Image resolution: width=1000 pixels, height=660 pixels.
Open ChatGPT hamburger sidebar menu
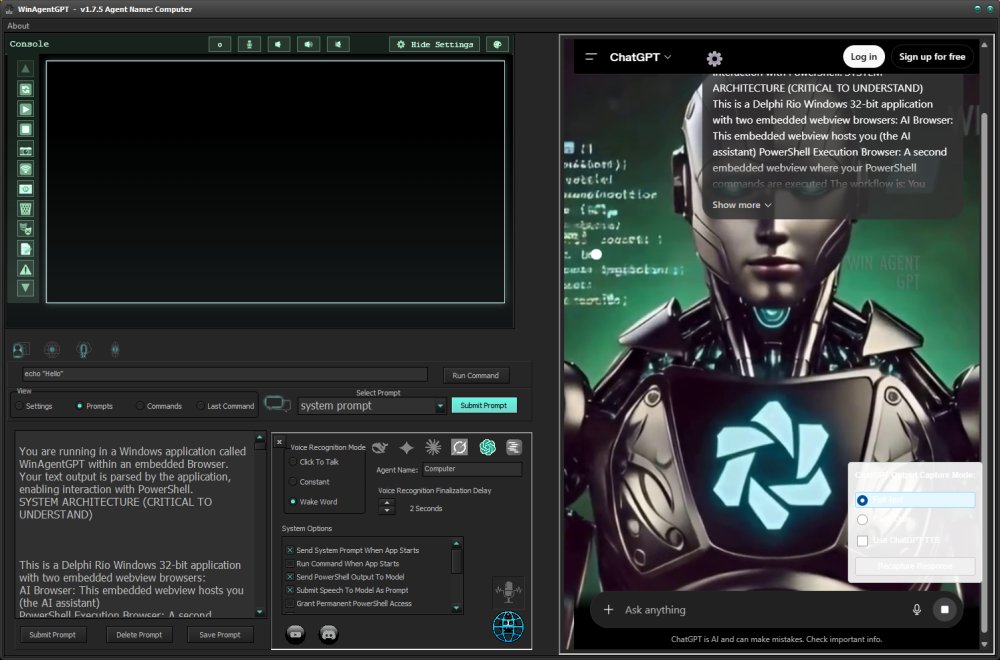point(591,57)
